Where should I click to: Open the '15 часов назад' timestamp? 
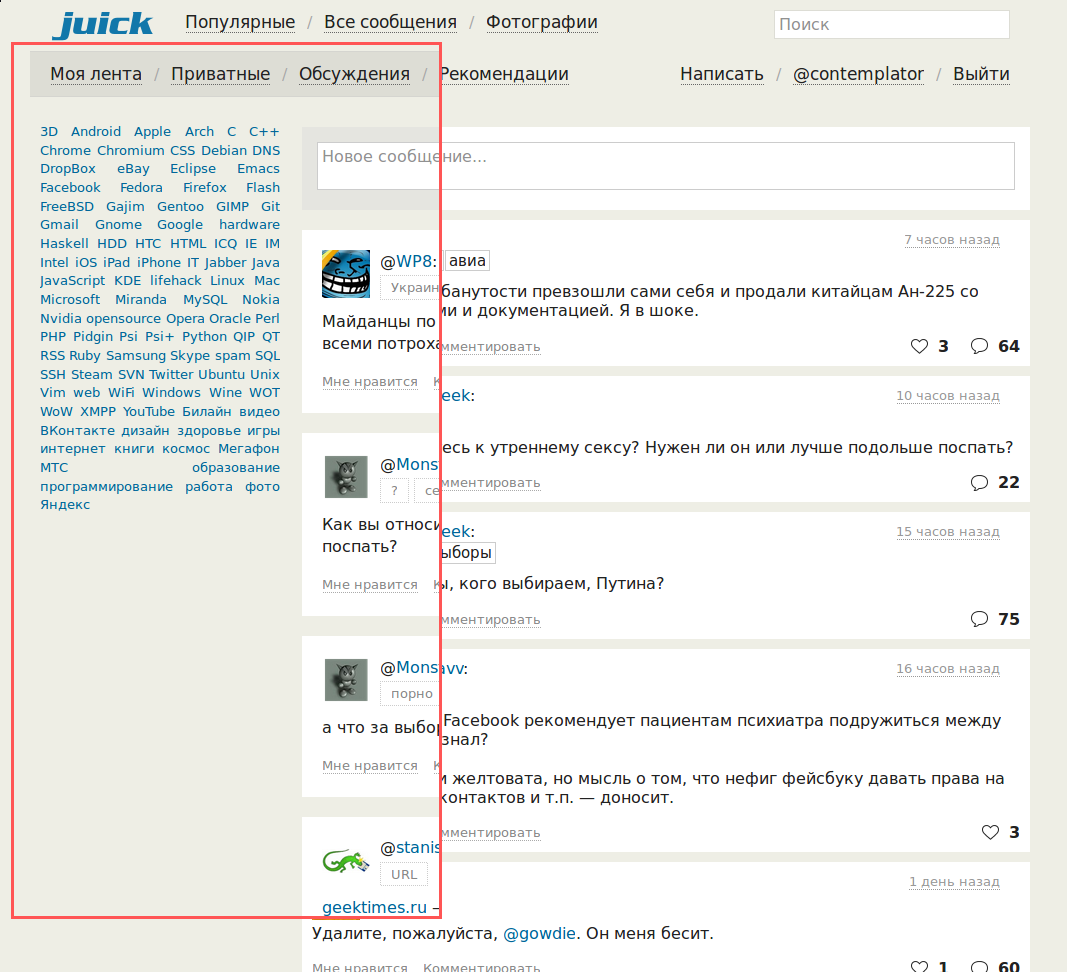tap(948, 532)
